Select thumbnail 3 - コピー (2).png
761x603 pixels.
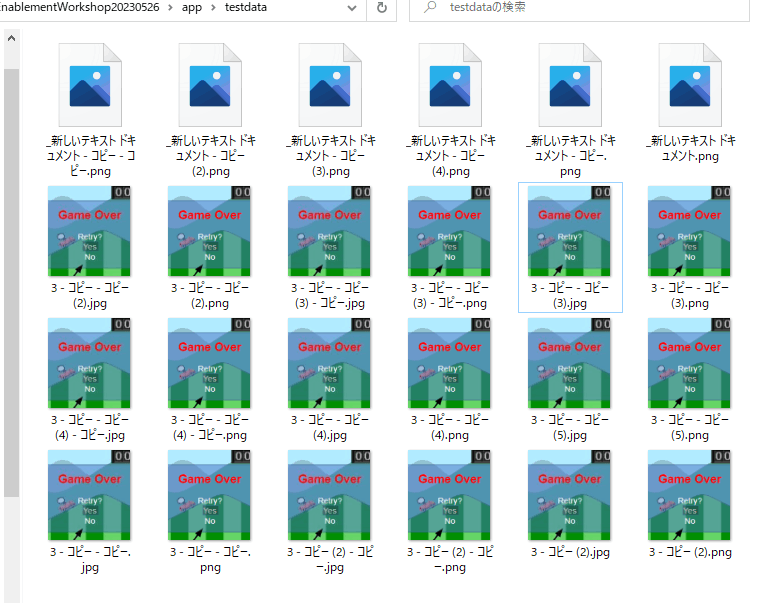tap(689, 495)
